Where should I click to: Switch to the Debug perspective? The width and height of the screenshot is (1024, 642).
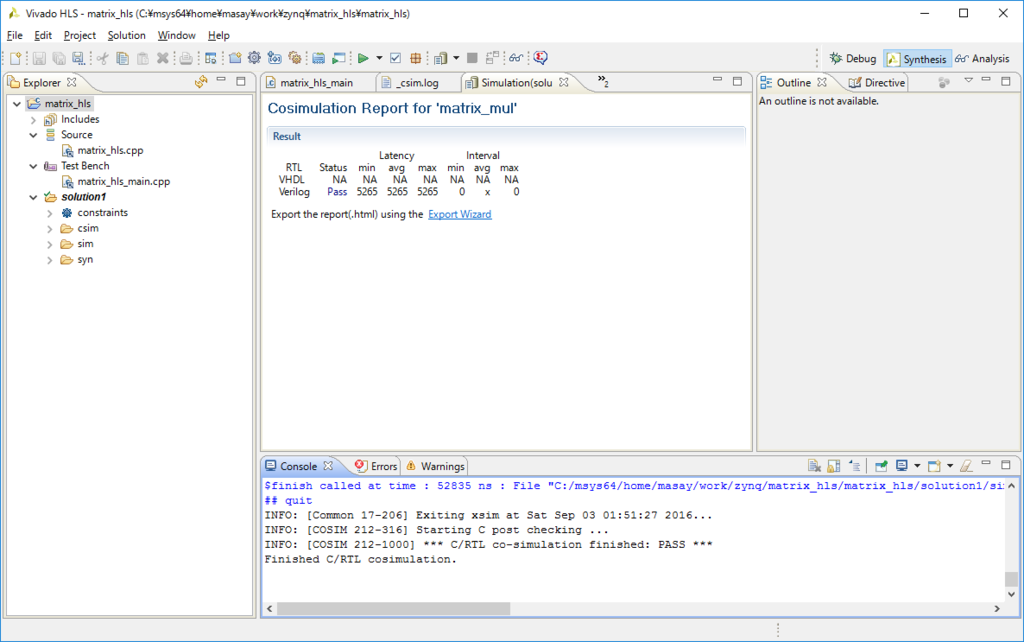tap(852, 59)
